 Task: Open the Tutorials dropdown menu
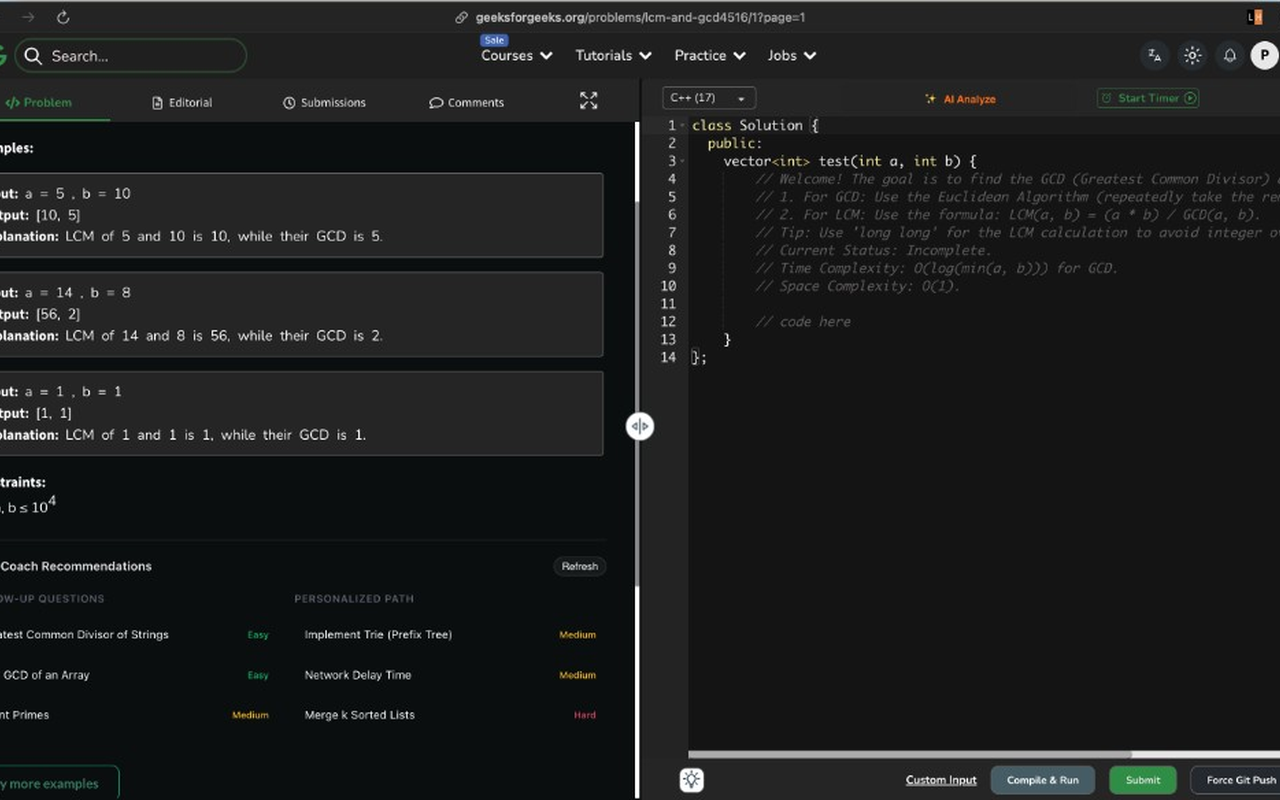(613, 56)
